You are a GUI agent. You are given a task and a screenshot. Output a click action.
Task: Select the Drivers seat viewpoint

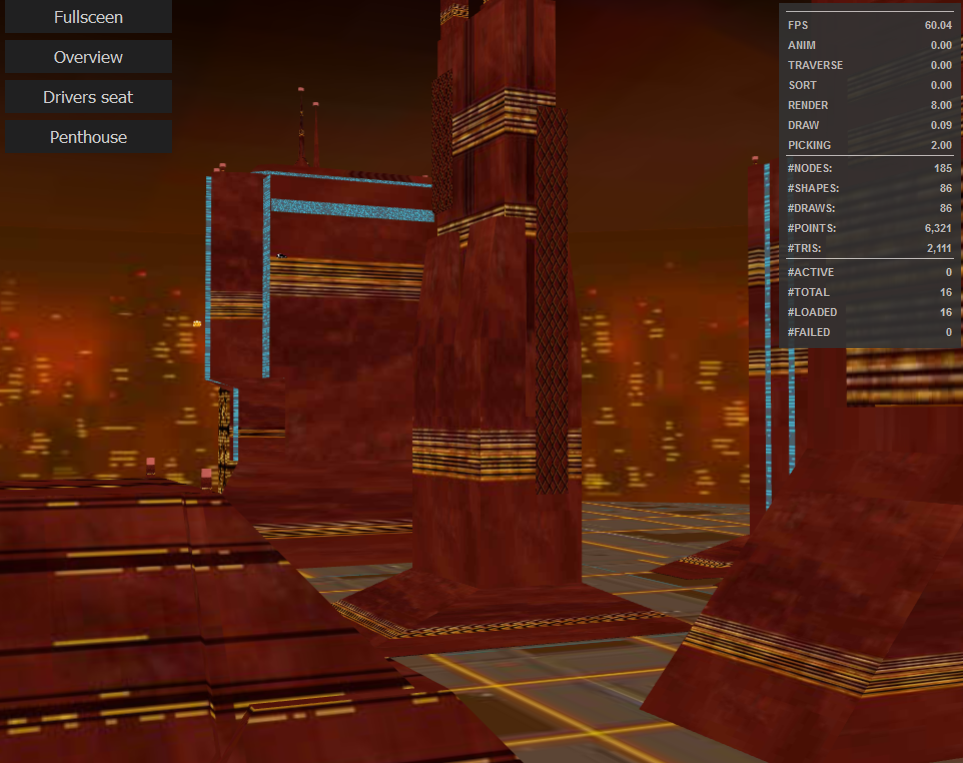coord(88,96)
